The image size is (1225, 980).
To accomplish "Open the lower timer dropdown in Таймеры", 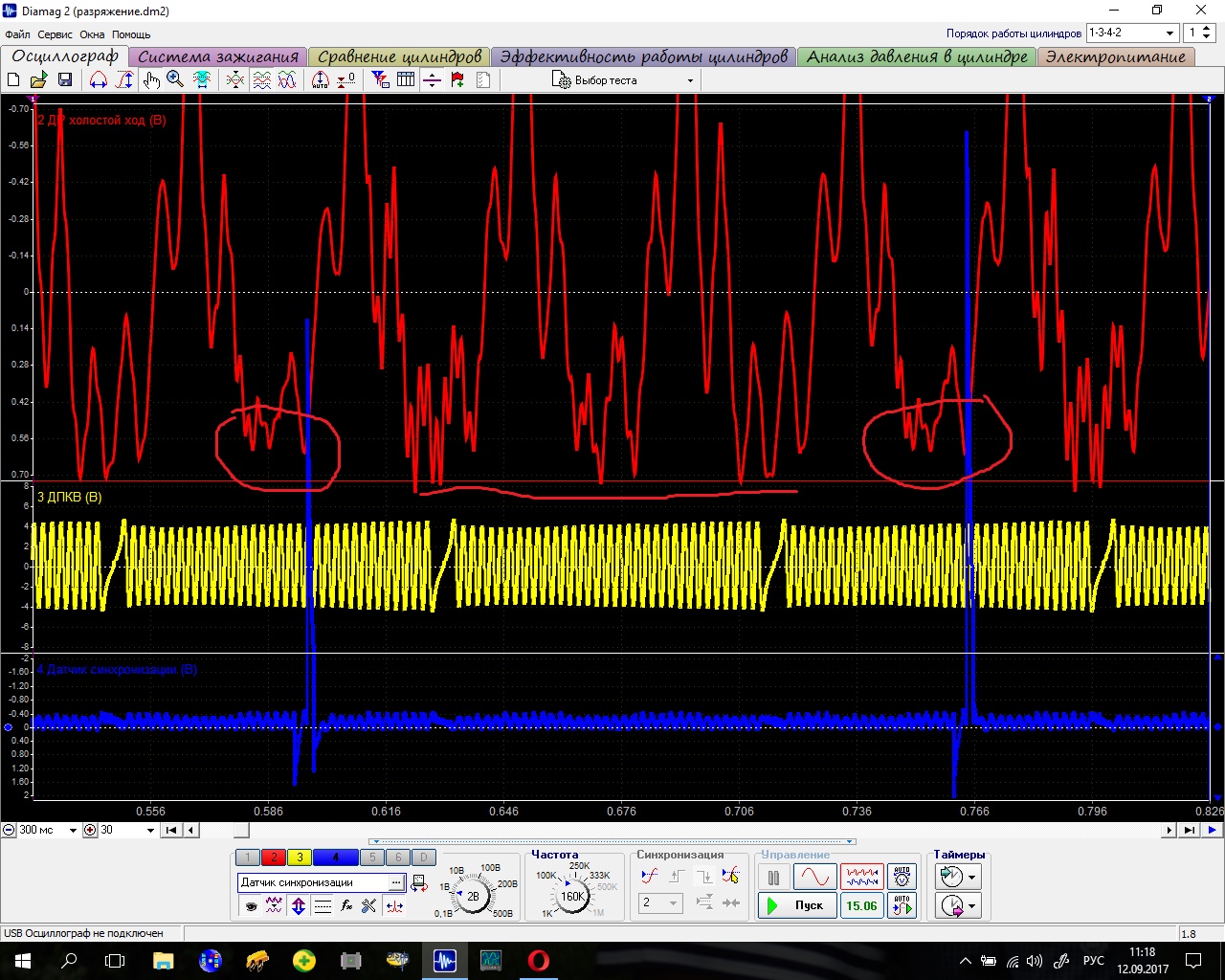I will [972, 905].
